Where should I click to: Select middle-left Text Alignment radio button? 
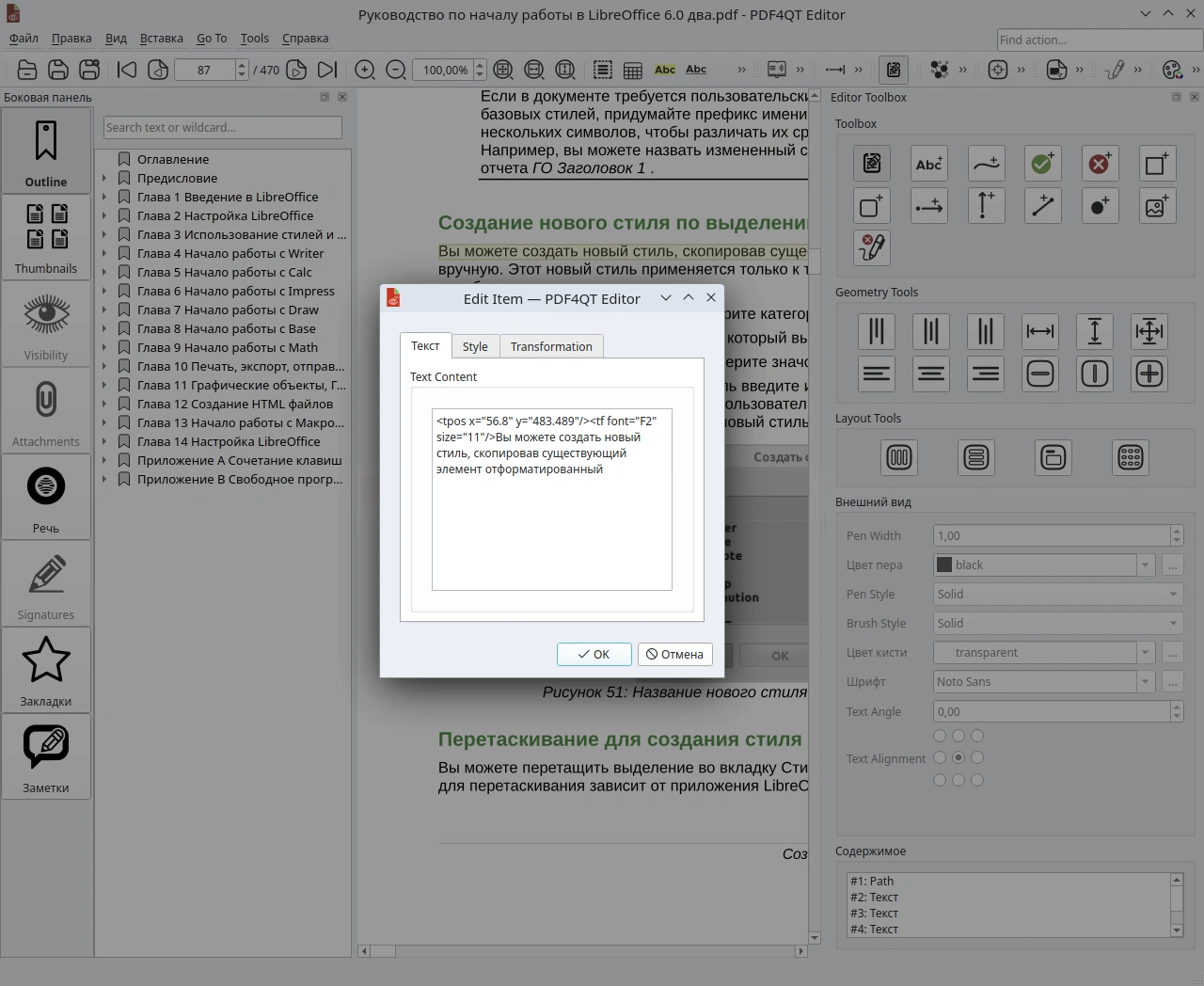coord(940,757)
